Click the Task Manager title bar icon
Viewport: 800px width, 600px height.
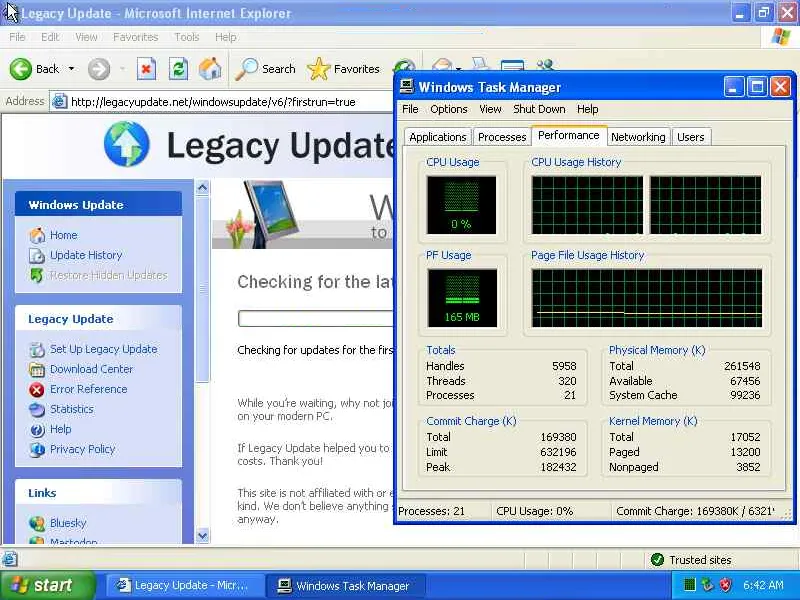(x=407, y=87)
